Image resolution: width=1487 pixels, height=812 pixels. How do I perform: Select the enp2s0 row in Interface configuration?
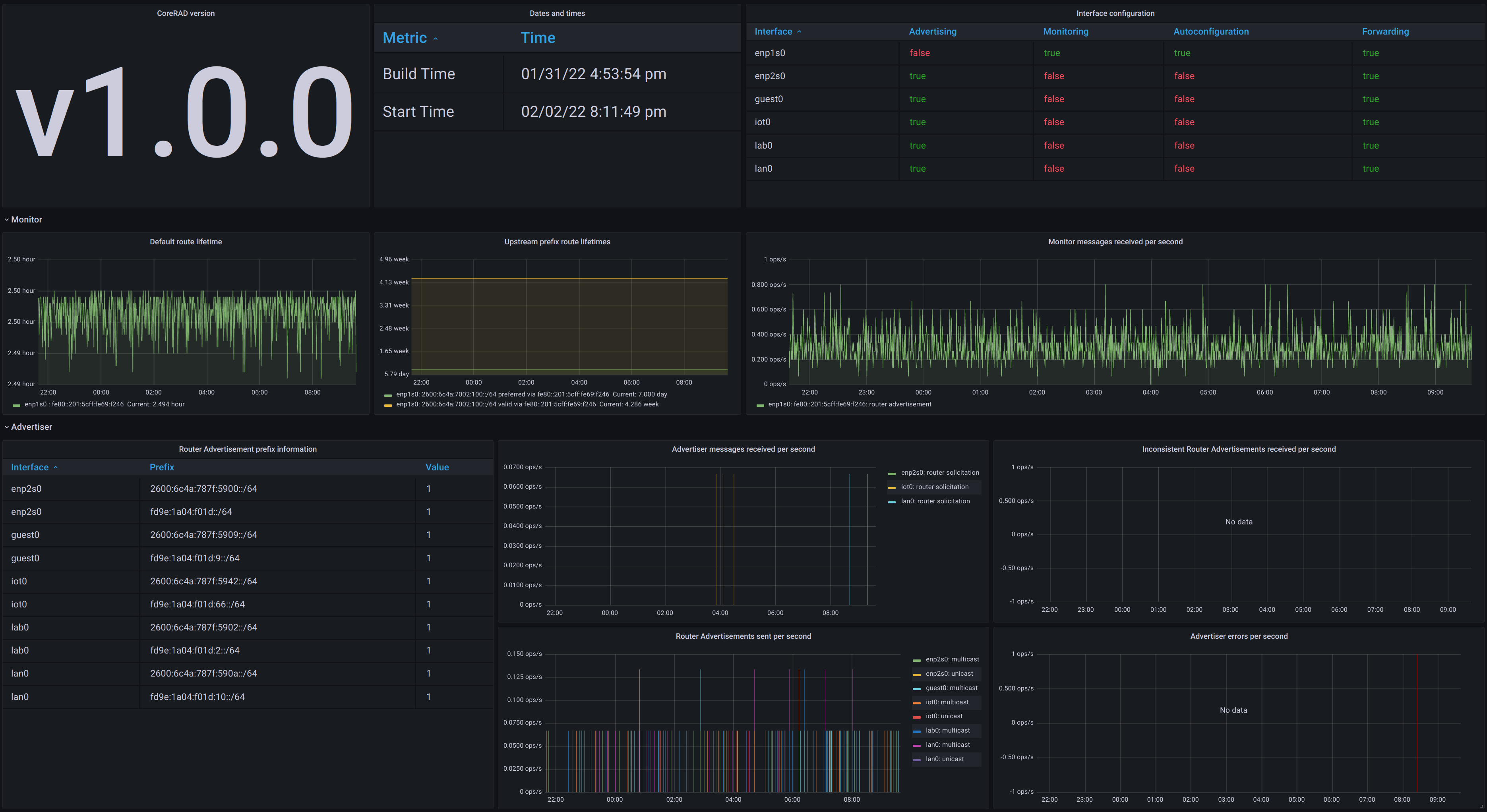770,75
